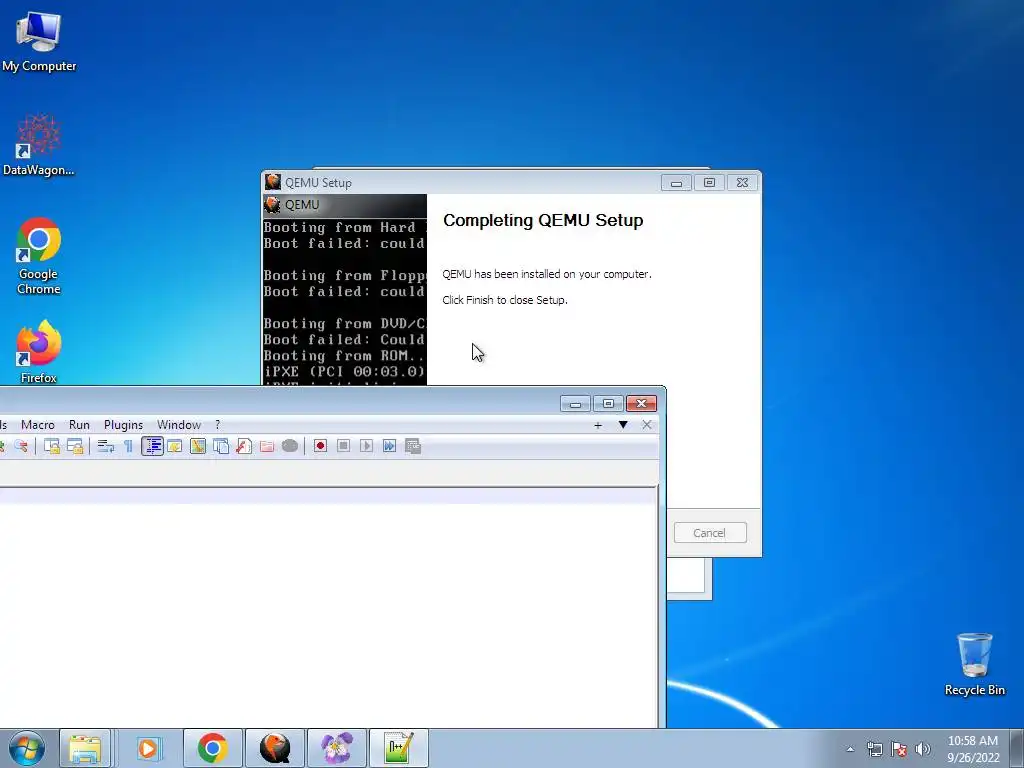Open the black triangle dropdown on menu bar
The height and width of the screenshot is (768, 1024).
pos(623,425)
